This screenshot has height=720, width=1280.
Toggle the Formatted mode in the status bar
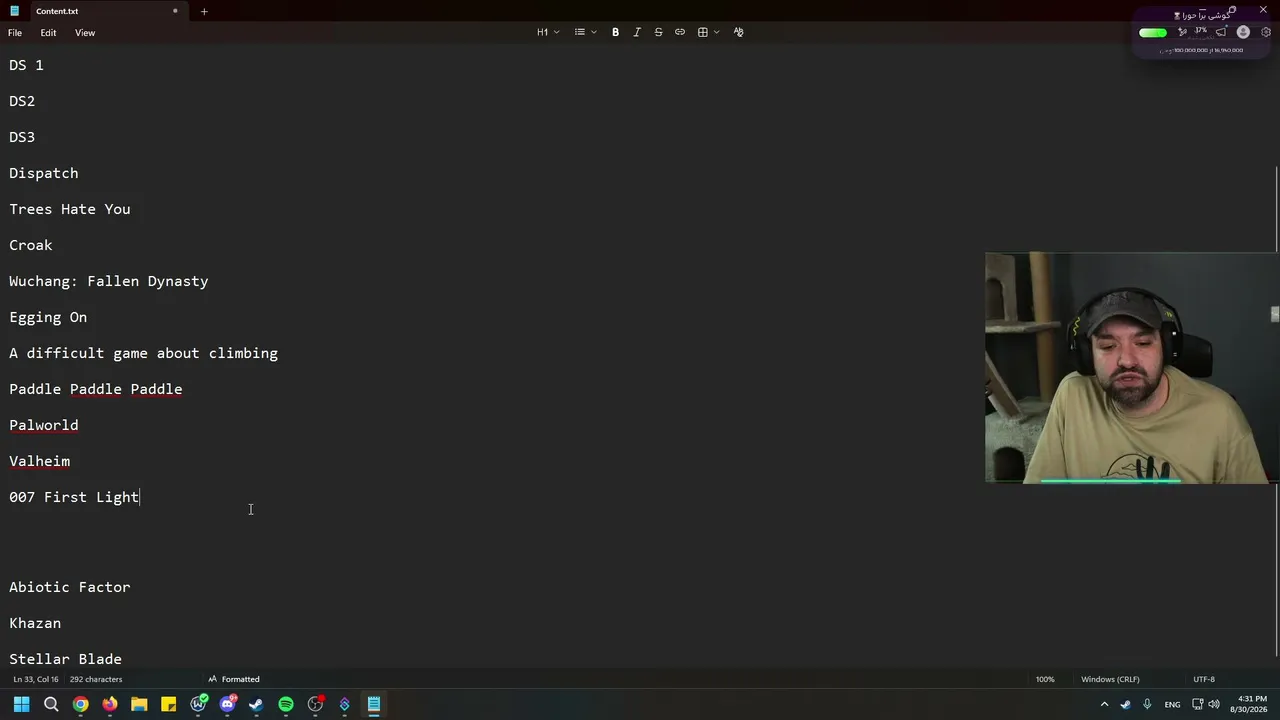click(x=234, y=679)
